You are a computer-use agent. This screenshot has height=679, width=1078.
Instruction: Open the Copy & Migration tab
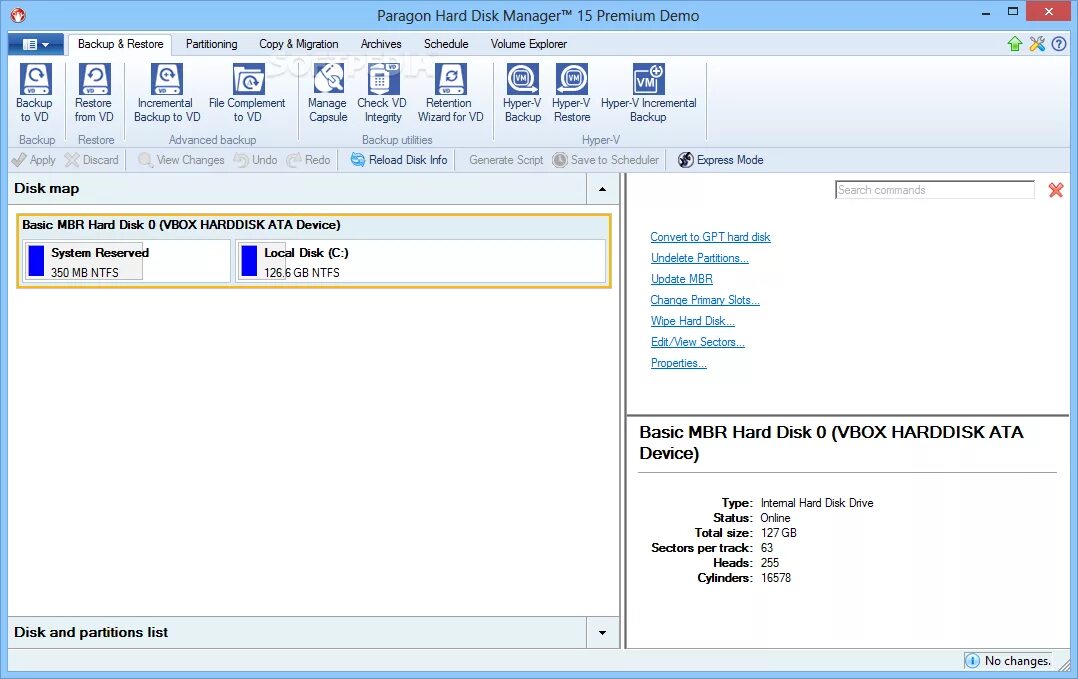pyautogui.click(x=298, y=44)
